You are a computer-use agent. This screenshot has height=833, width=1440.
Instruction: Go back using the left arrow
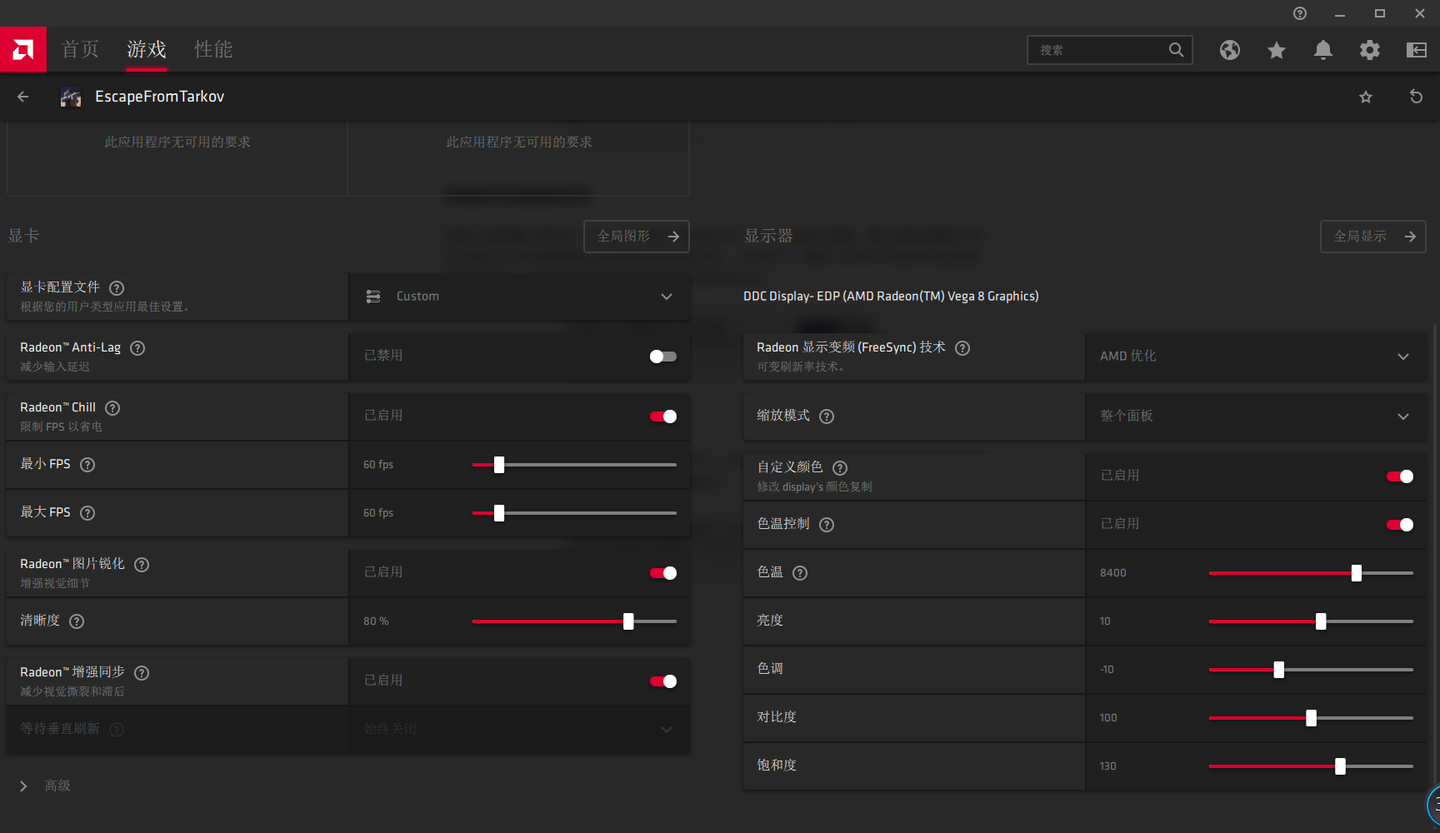[x=23, y=97]
